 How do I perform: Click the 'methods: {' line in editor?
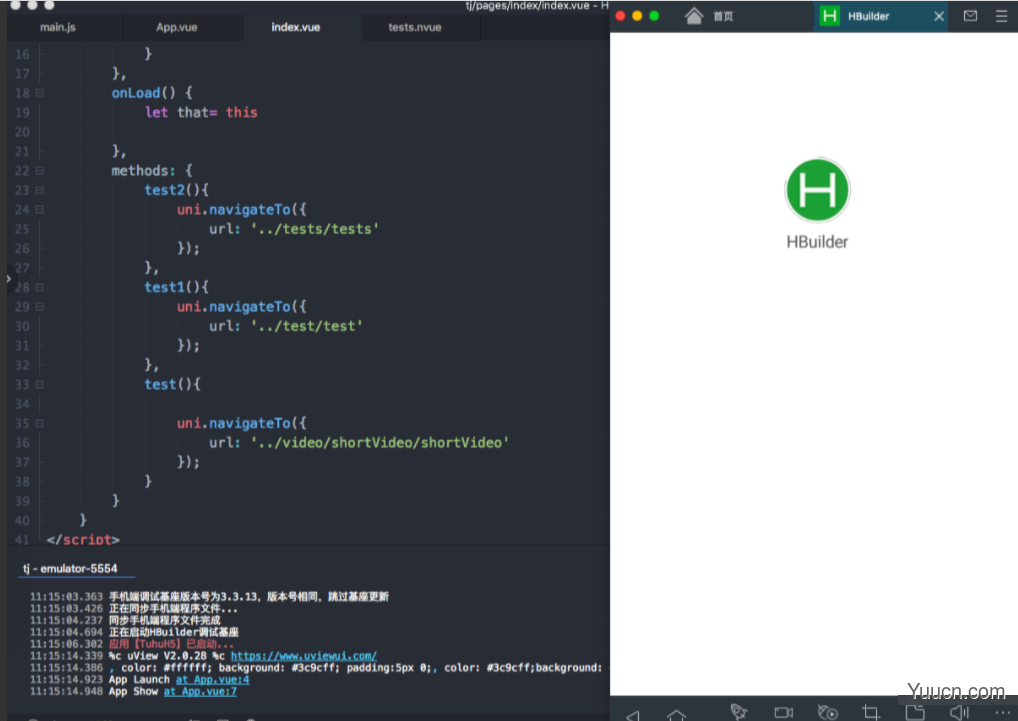(x=152, y=171)
